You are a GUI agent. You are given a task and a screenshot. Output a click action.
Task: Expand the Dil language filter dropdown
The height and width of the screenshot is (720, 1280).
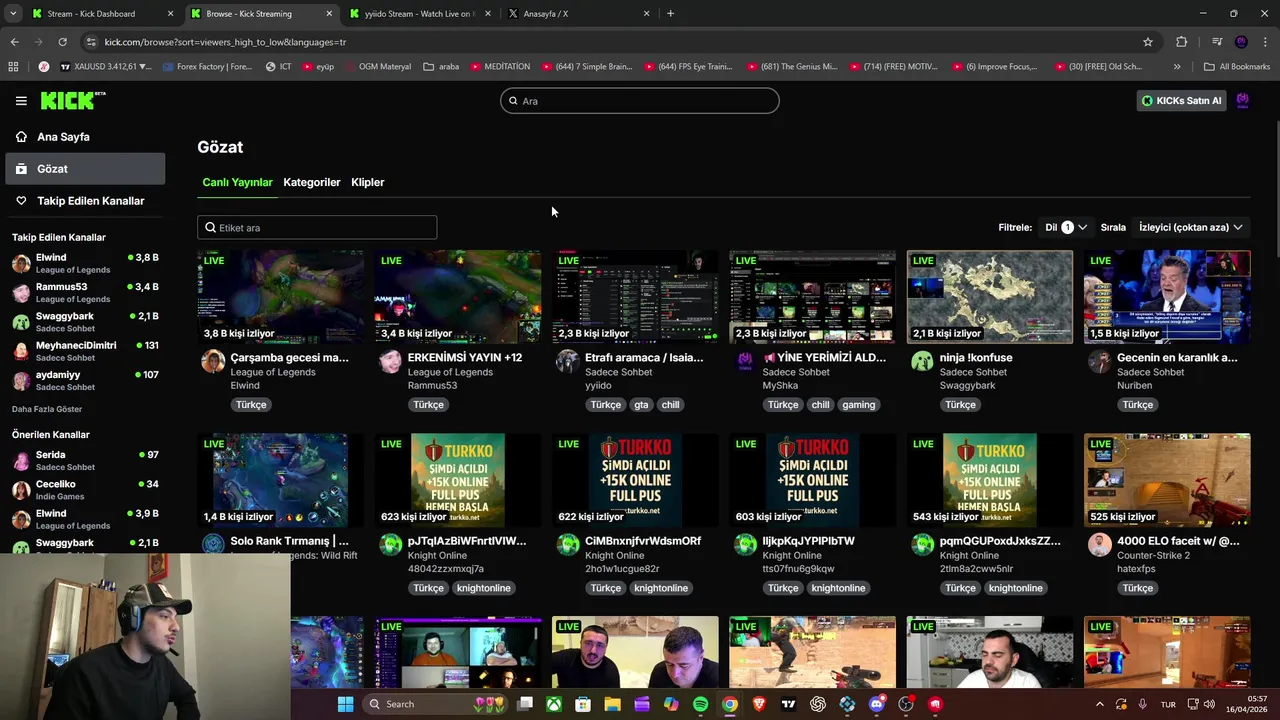(1066, 228)
